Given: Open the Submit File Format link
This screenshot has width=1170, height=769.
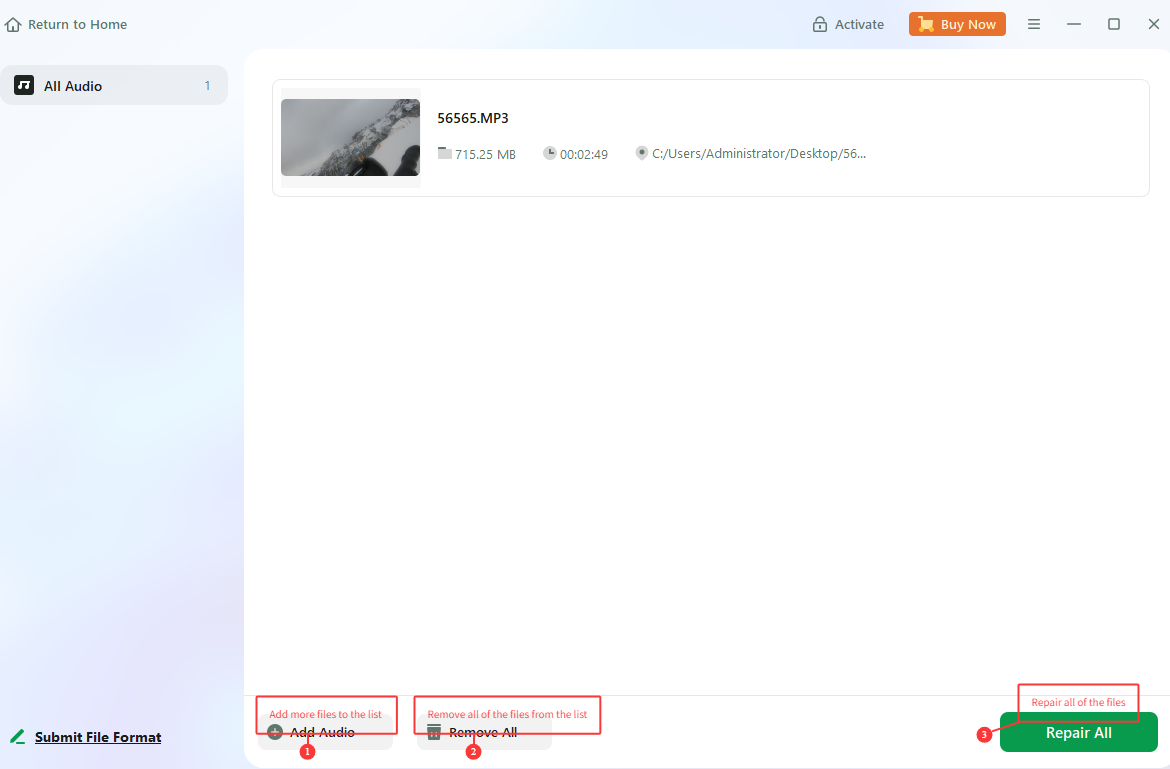Looking at the screenshot, I should tap(98, 737).
